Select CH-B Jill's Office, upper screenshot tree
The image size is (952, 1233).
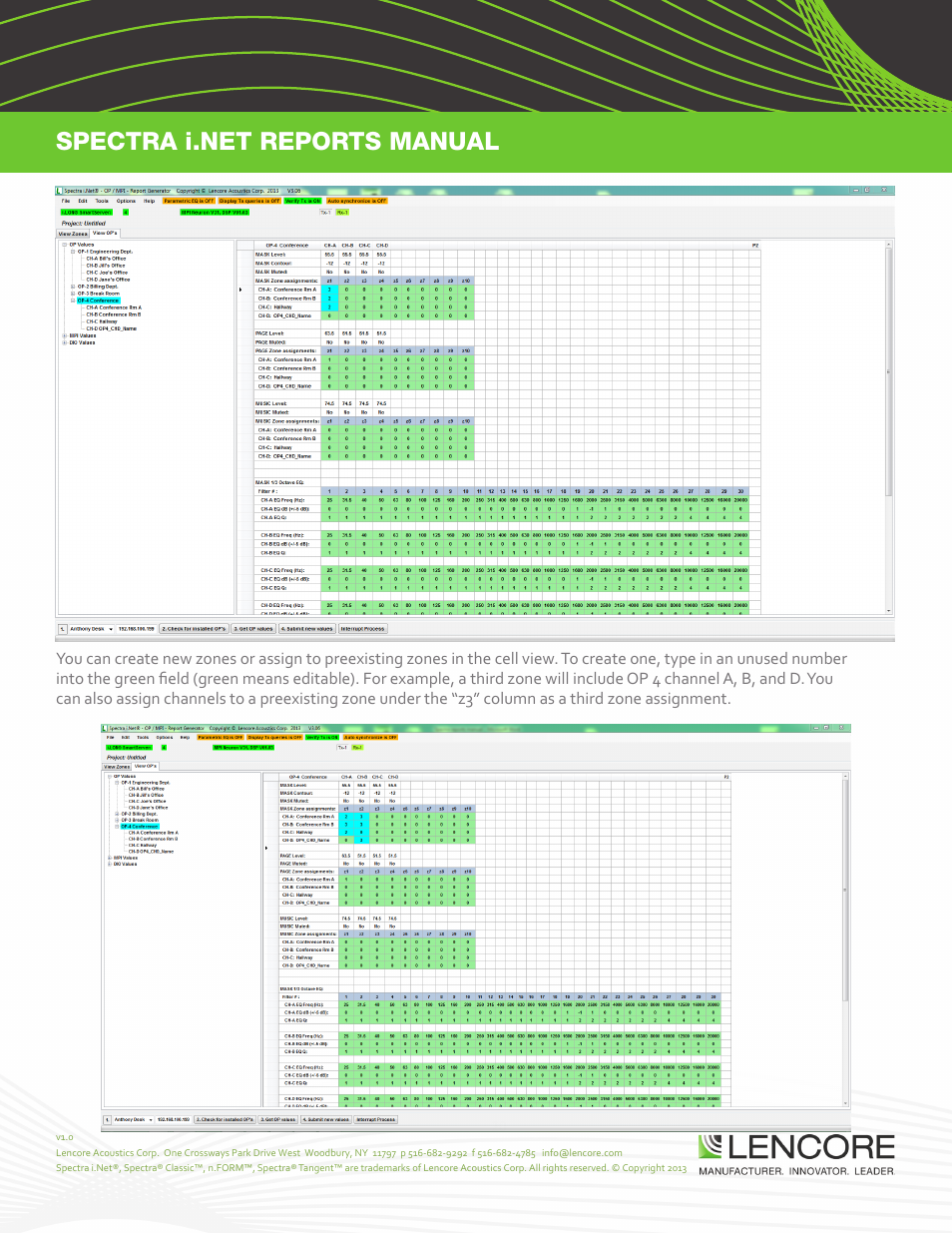coord(106,266)
